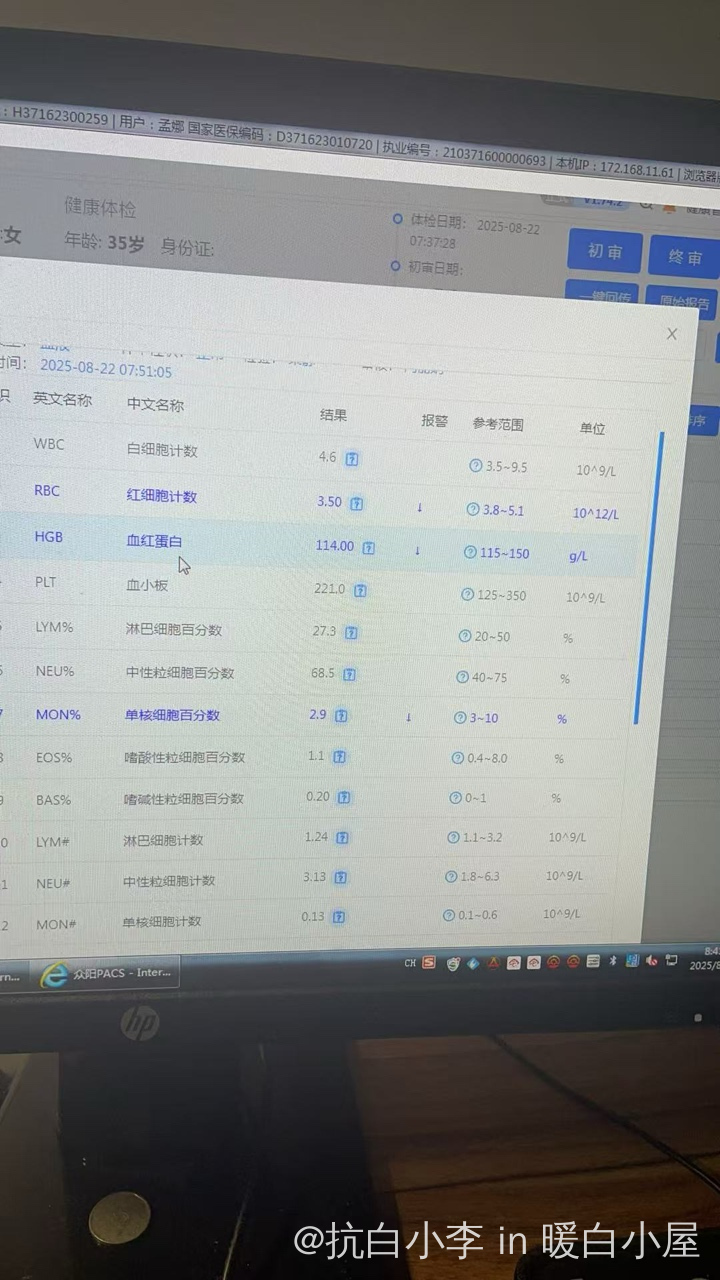The height and width of the screenshot is (1280, 720).
Task: Click the low-alarm arrow in RBC row
Action: 420,508
